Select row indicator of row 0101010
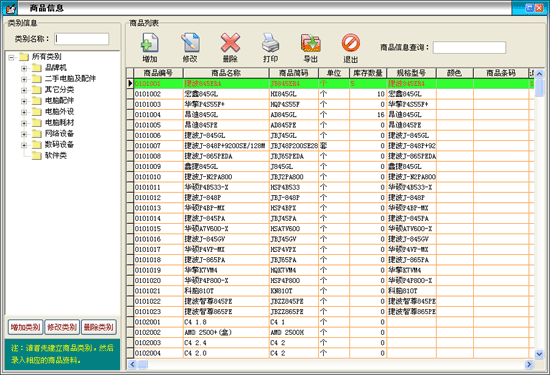This screenshot has width=550, height=375. point(130,177)
